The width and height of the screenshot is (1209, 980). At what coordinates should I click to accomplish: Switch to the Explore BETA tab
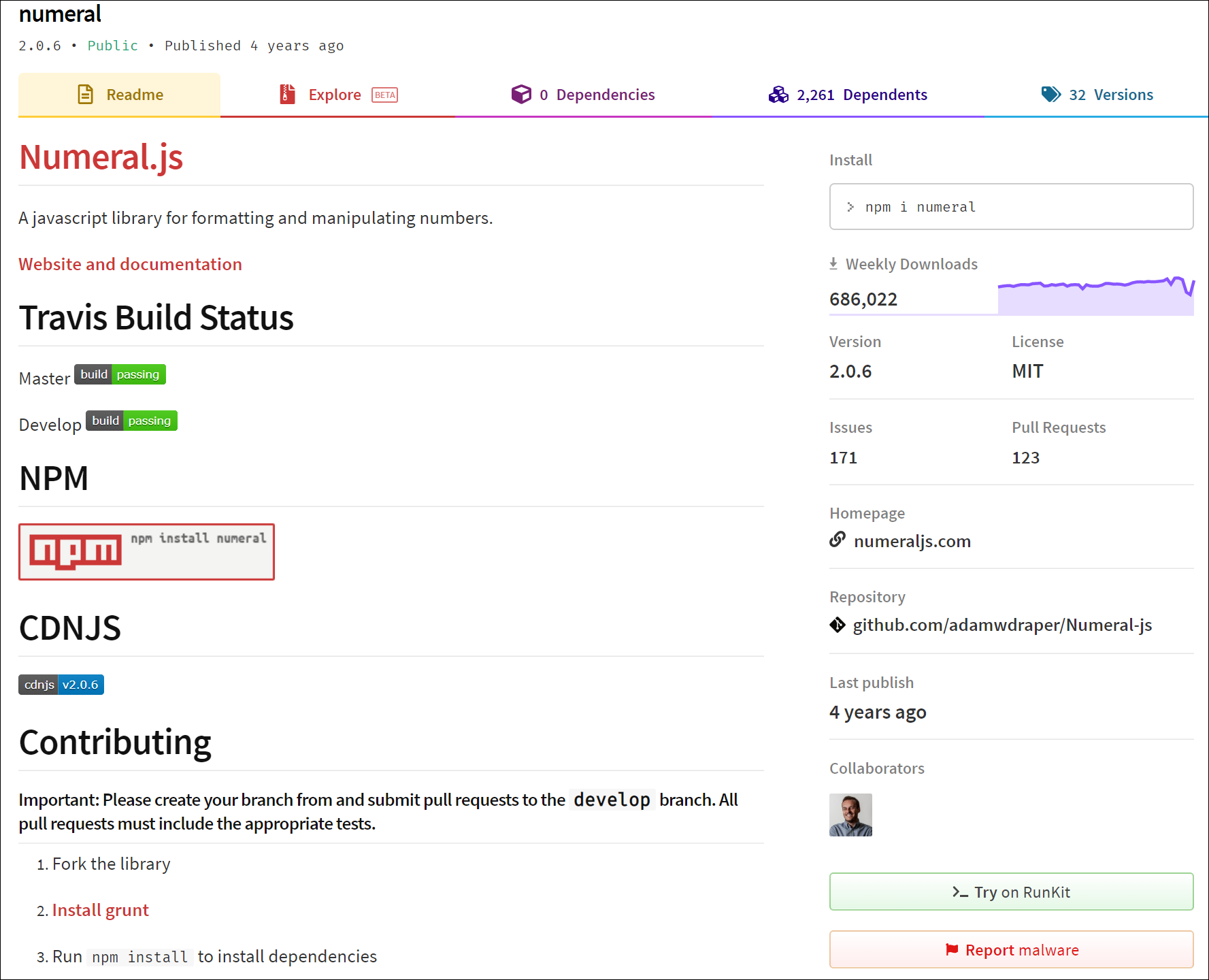click(x=338, y=95)
